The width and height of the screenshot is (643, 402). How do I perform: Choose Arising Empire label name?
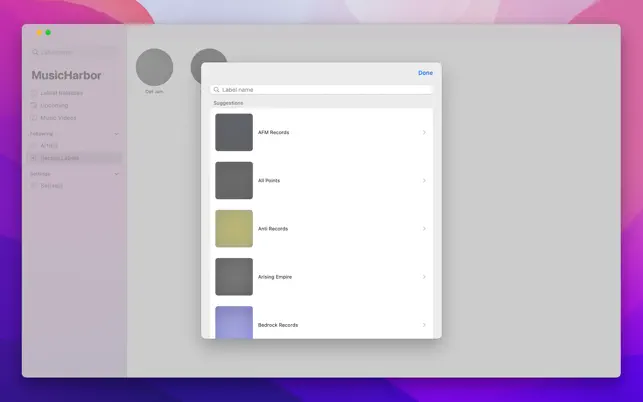pyautogui.click(x=275, y=277)
